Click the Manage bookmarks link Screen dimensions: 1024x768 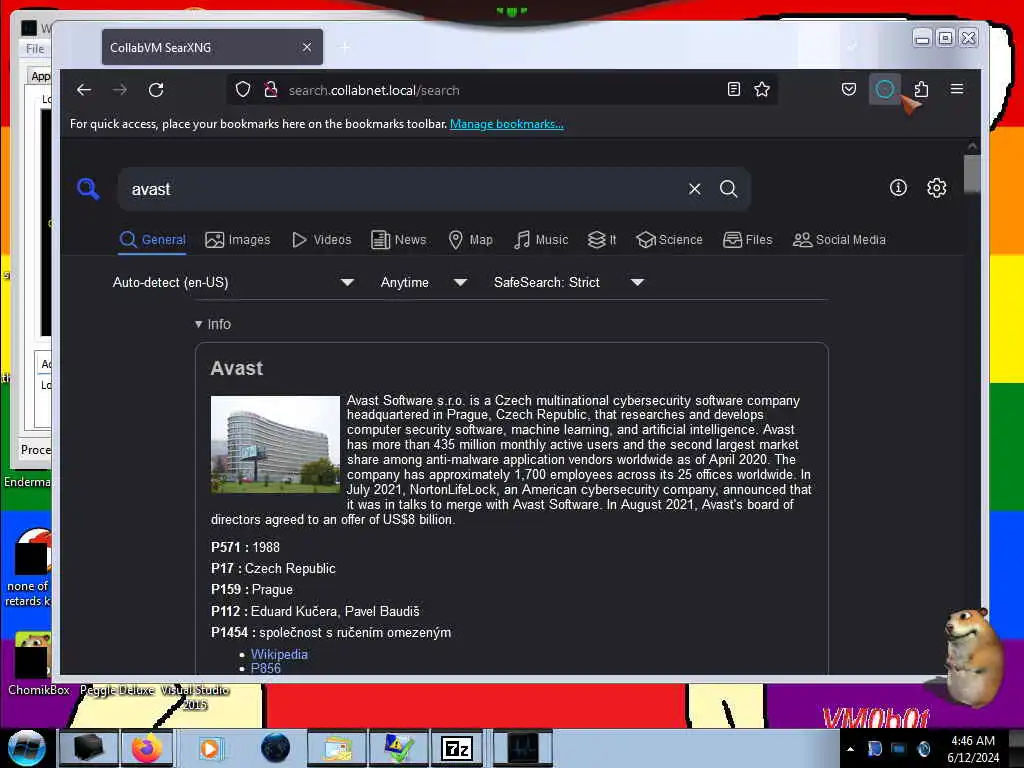point(507,123)
